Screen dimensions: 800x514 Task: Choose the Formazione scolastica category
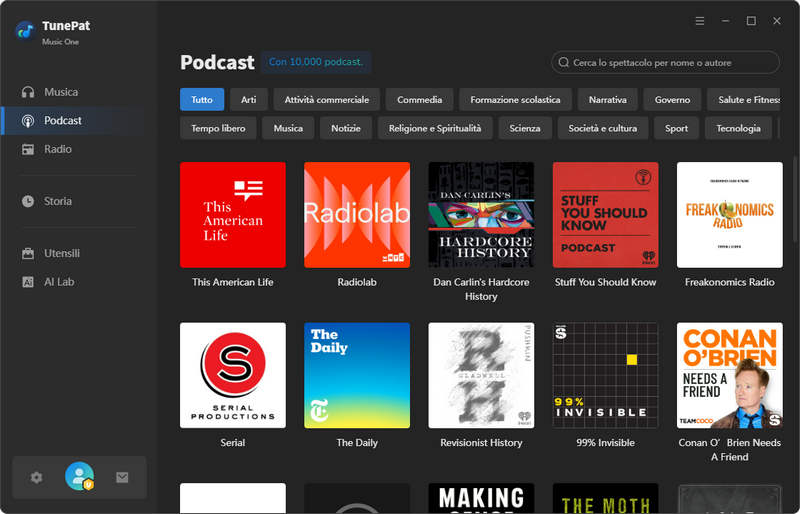coord(515,100)
